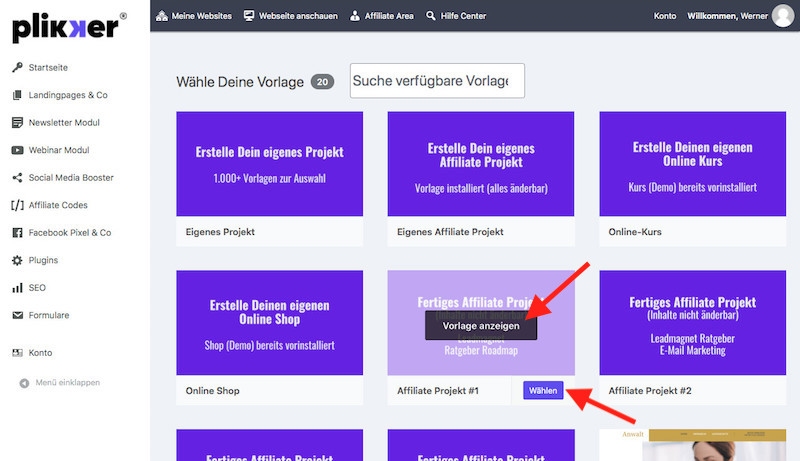Click the Facebook Pixel & Co icon

pos(17,233)
